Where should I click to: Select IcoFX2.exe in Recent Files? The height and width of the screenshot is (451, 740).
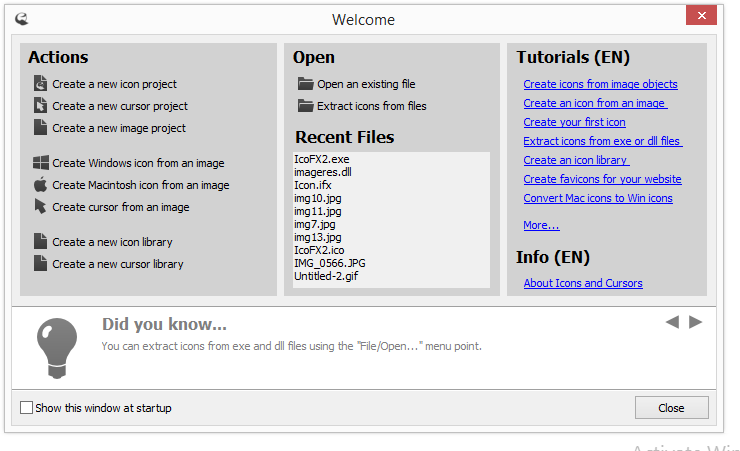click(x=321, y=159)
